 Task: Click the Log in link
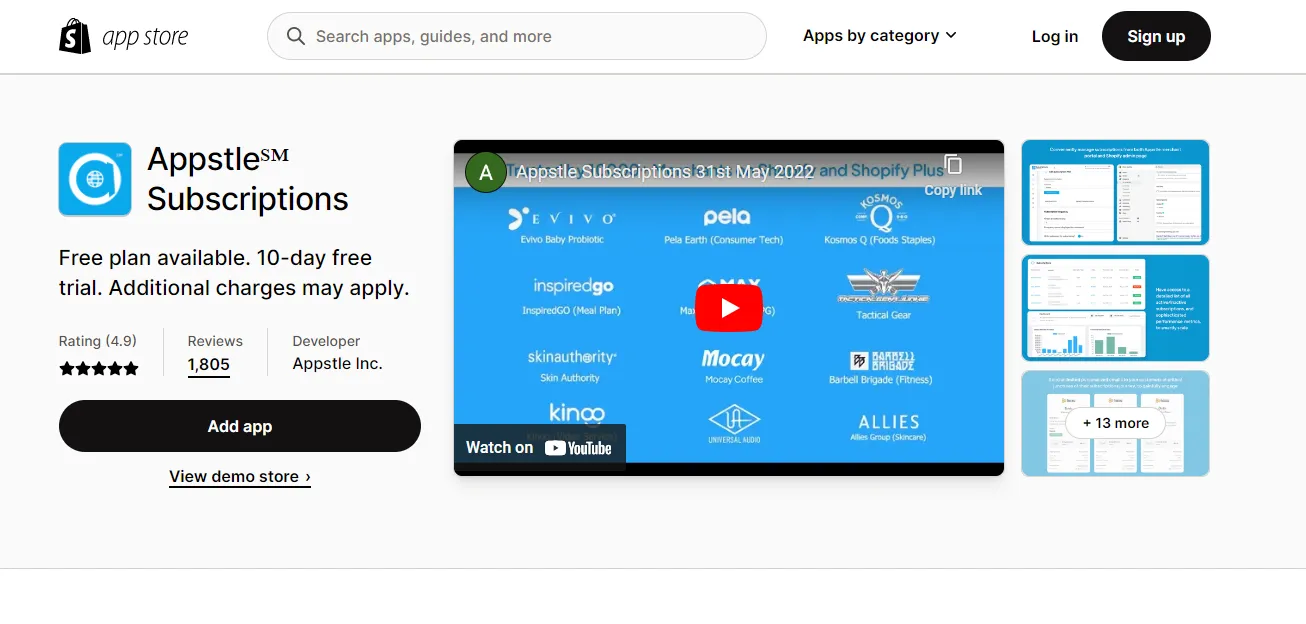1055,36
